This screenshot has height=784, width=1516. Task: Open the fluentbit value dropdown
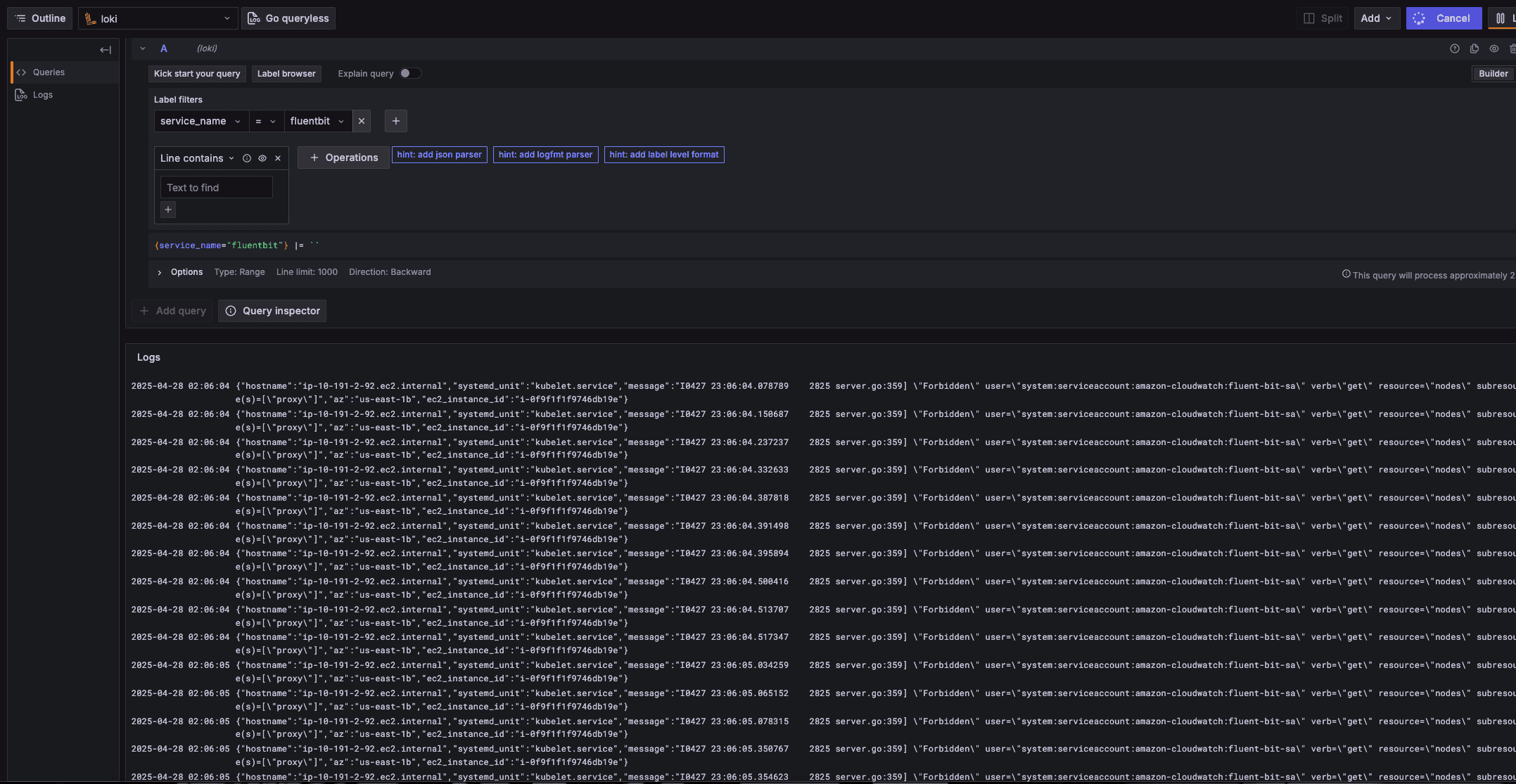318,121
